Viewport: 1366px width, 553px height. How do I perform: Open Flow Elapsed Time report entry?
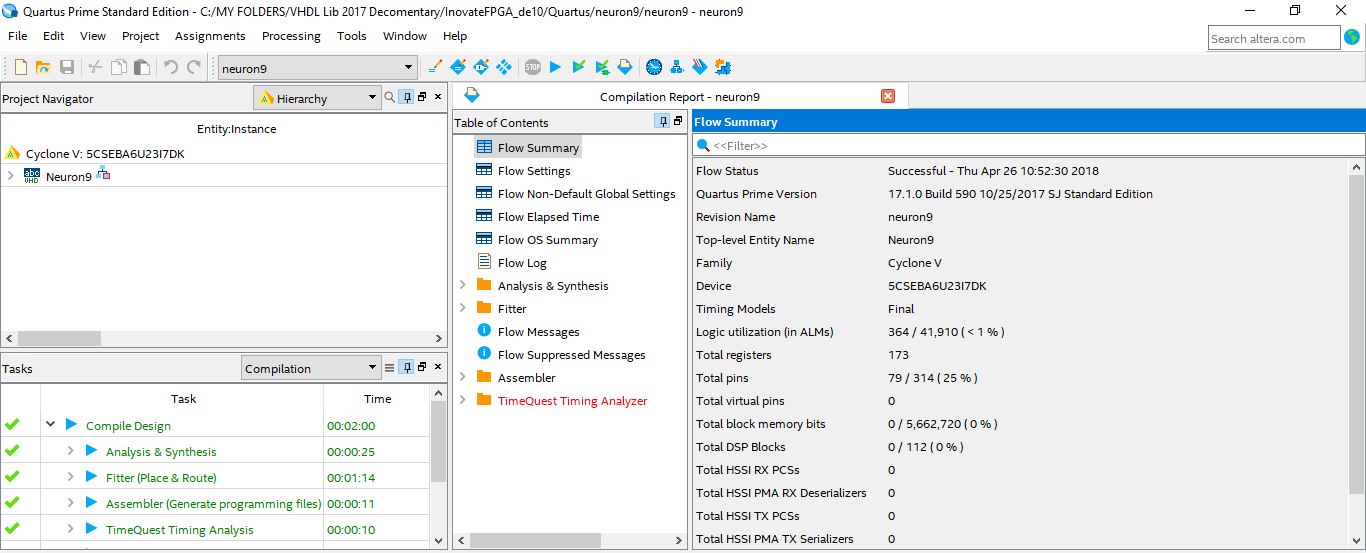click(x=549, y=217)
